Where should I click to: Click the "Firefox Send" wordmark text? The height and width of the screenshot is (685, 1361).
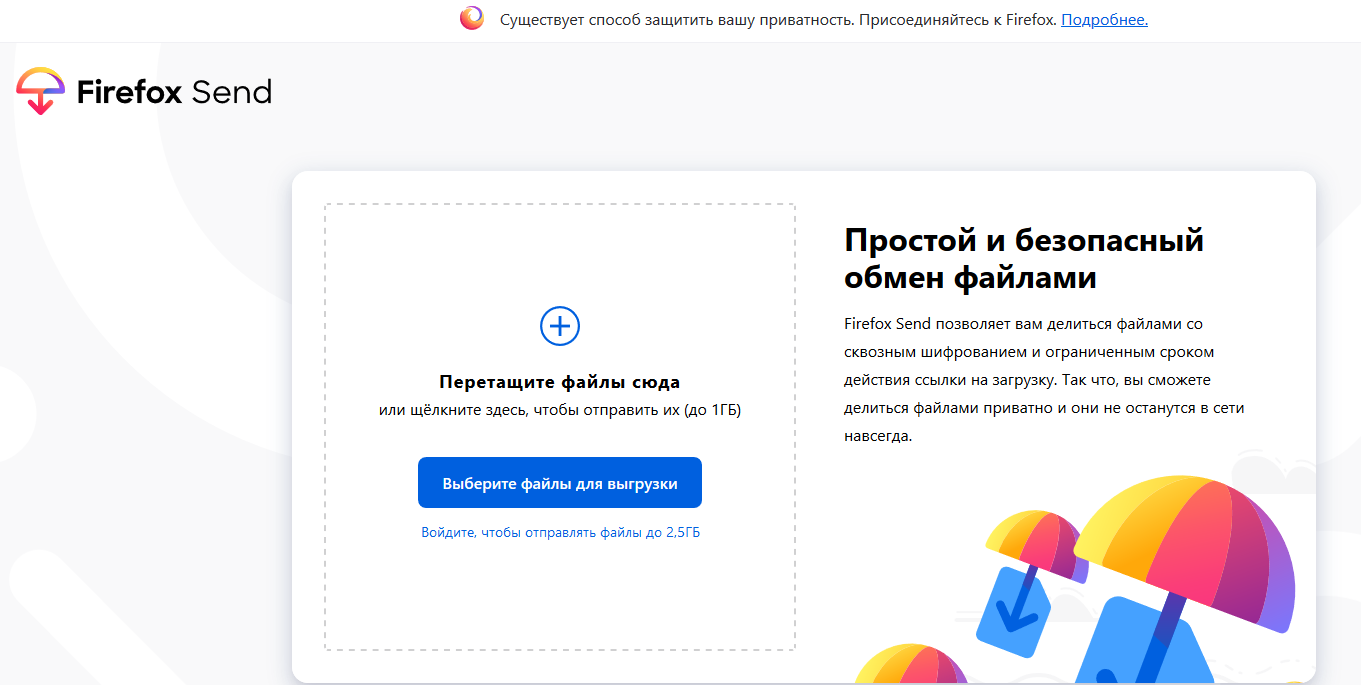[174, 93]
